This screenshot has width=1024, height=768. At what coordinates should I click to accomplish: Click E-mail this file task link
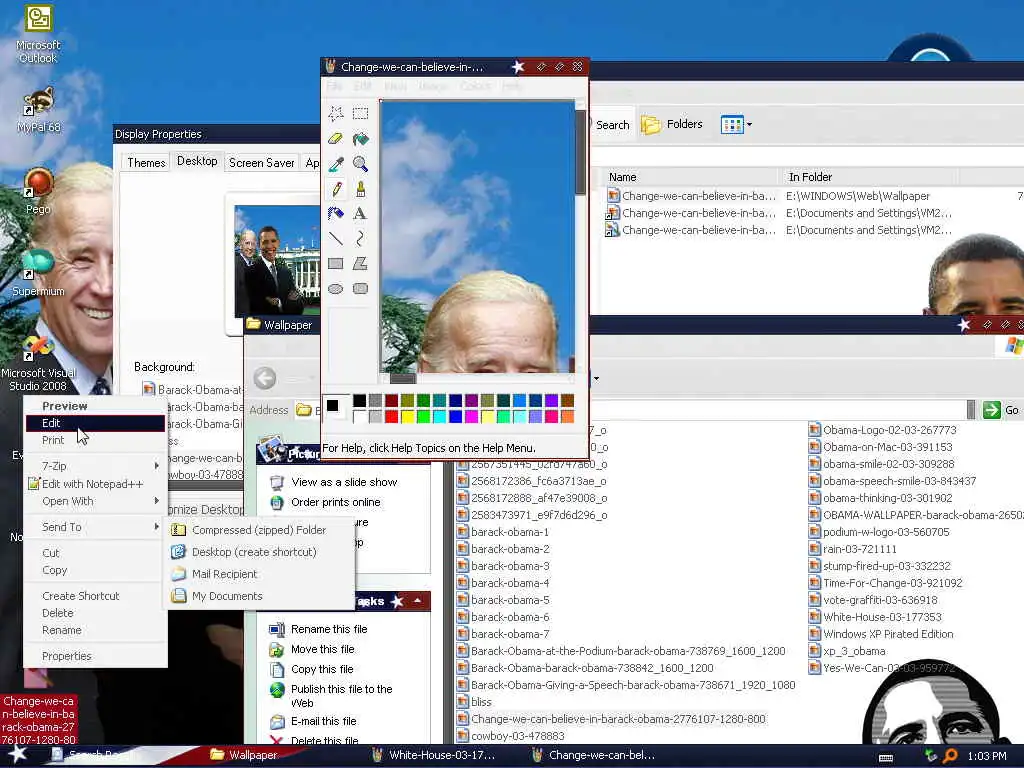point(323,721)
